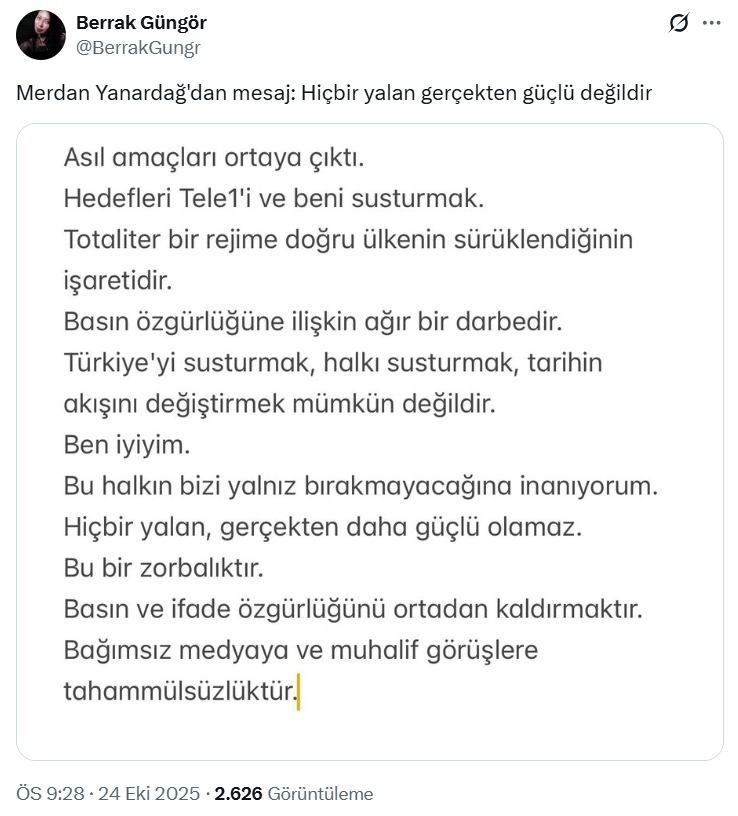Viewport: 738px width, 816px height.
Task: Click the line beginning "Bağımsız medyaya ve muhalif"
Action: (x=300, y=650)
